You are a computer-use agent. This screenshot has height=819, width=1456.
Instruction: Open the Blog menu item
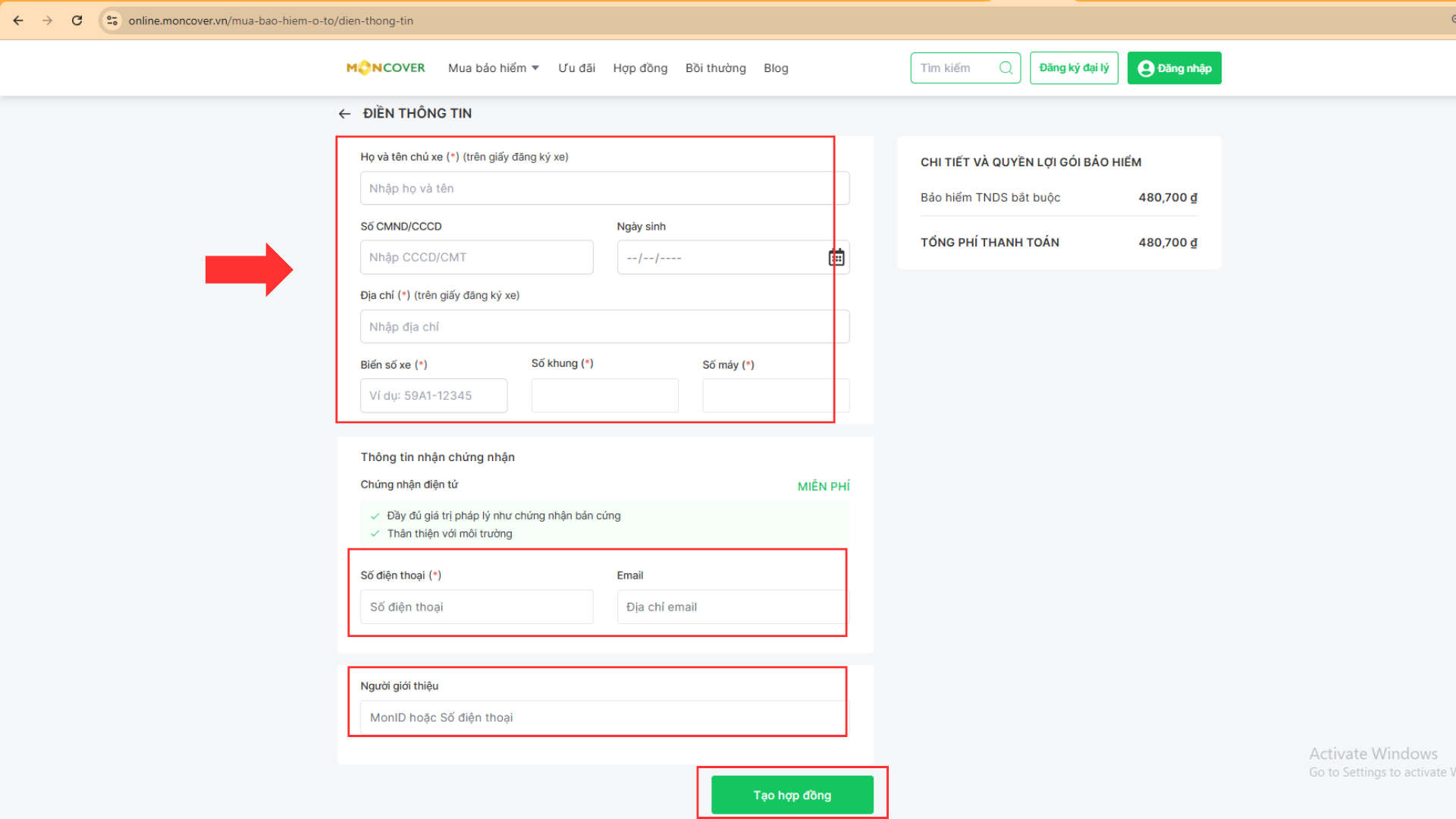[776, 68]
